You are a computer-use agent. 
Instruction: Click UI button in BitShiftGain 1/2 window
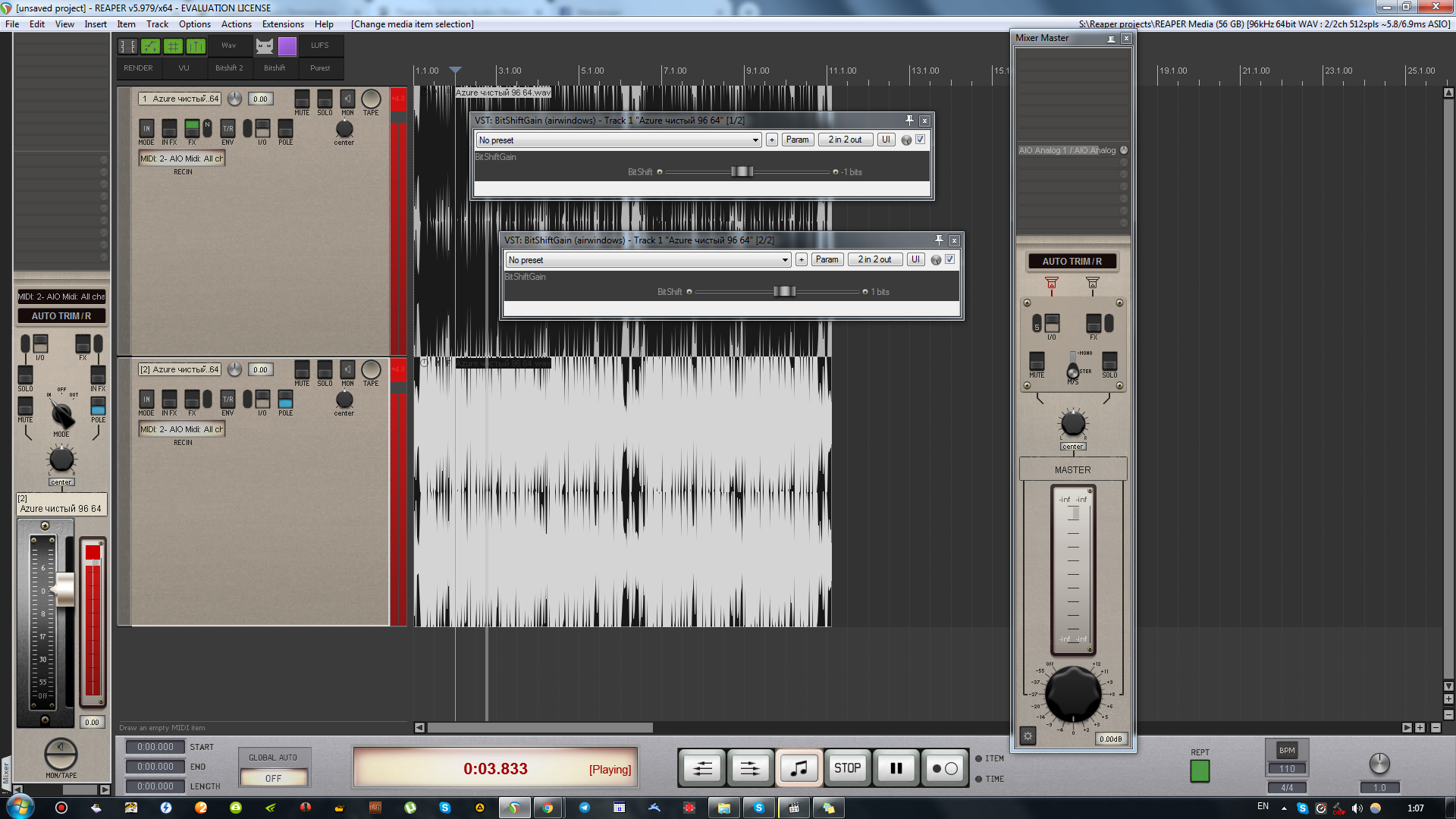pos(886,140)
